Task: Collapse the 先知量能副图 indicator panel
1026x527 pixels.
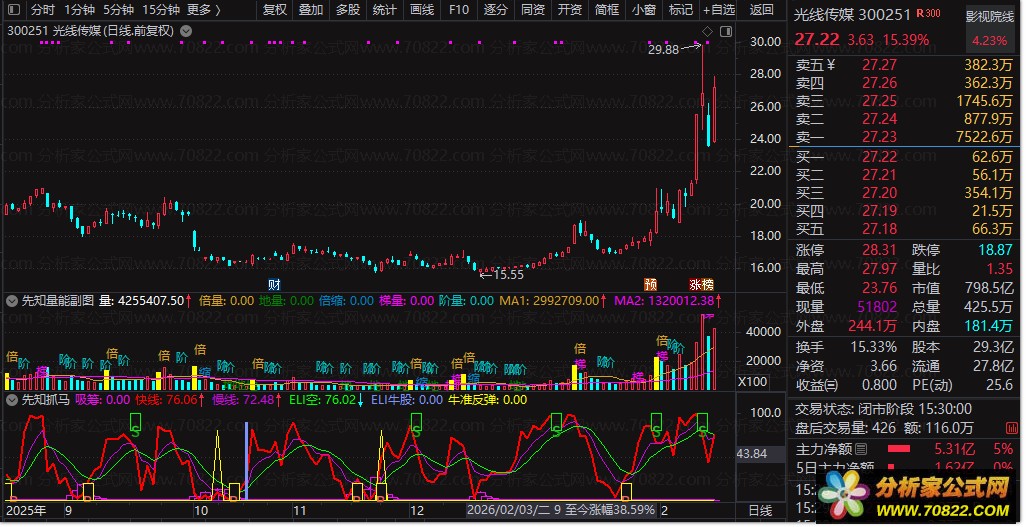Action: [x=12, y=300]
